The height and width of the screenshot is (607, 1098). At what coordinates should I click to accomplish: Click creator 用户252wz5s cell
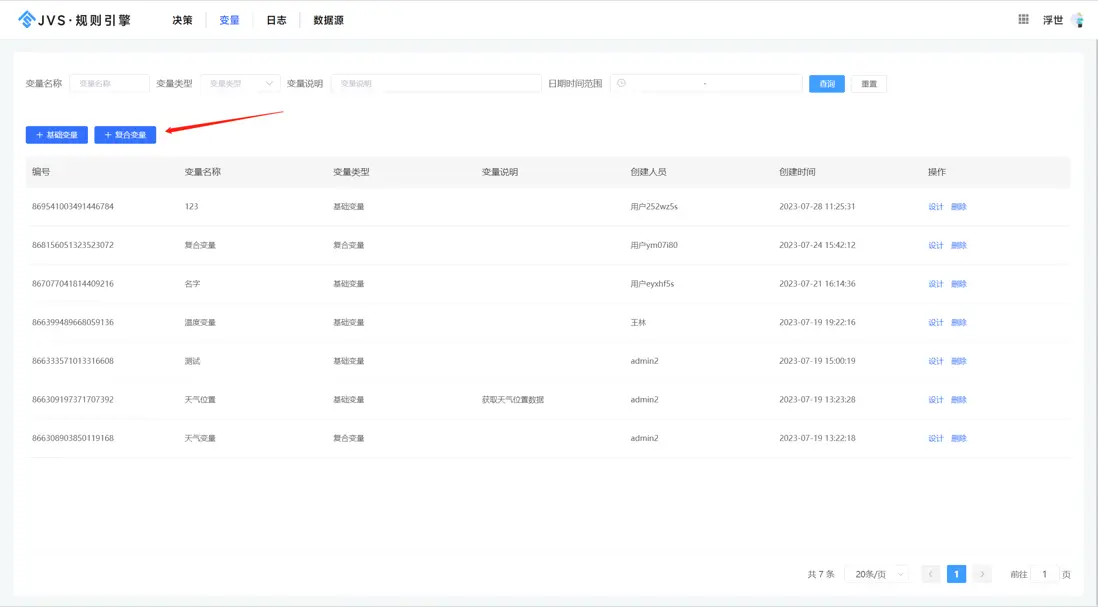pyautogui.click(x=654, y=207)
